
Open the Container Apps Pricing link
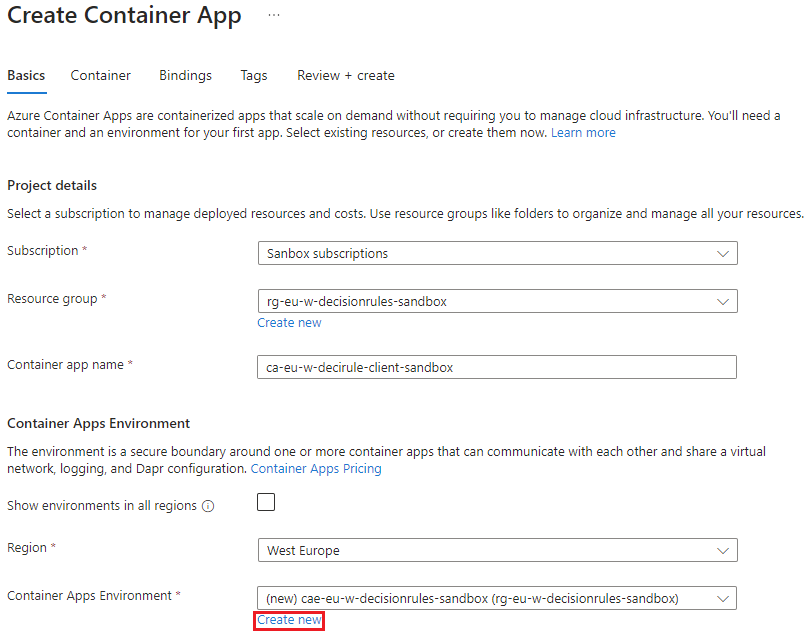(x=316, y=469)
